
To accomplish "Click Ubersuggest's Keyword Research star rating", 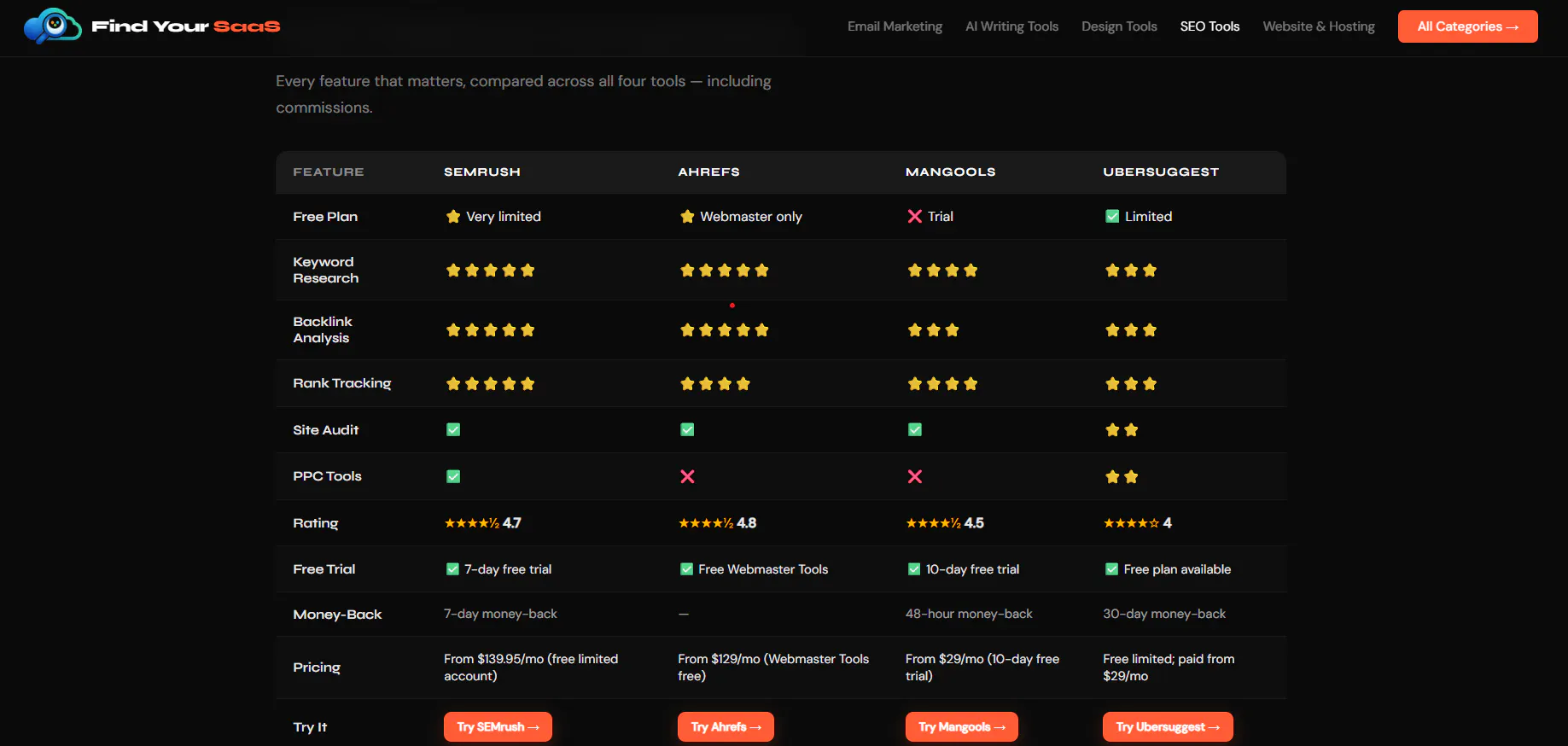I will click(x=1131, y=271).
